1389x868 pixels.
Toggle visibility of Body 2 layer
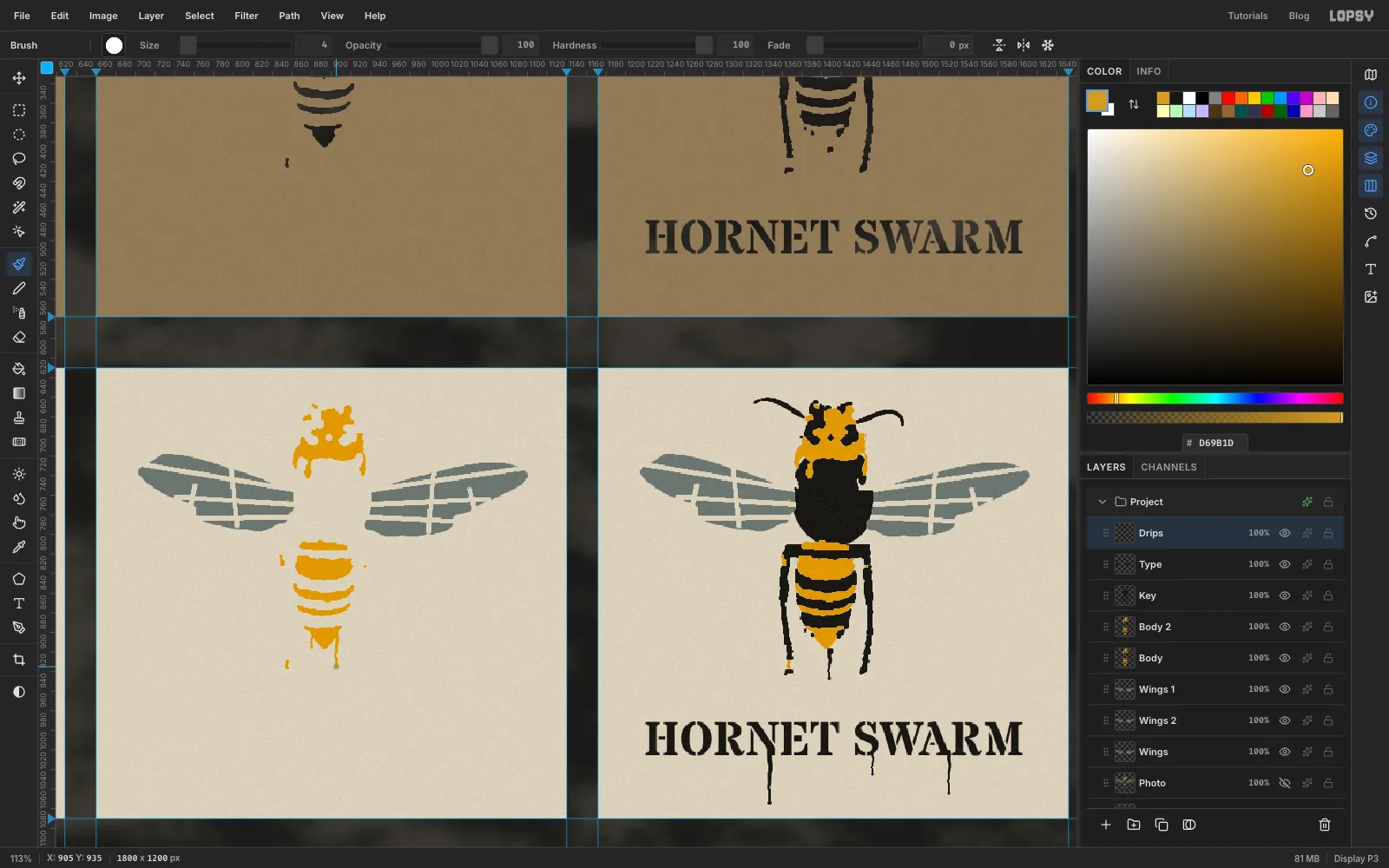[1285, 627]
